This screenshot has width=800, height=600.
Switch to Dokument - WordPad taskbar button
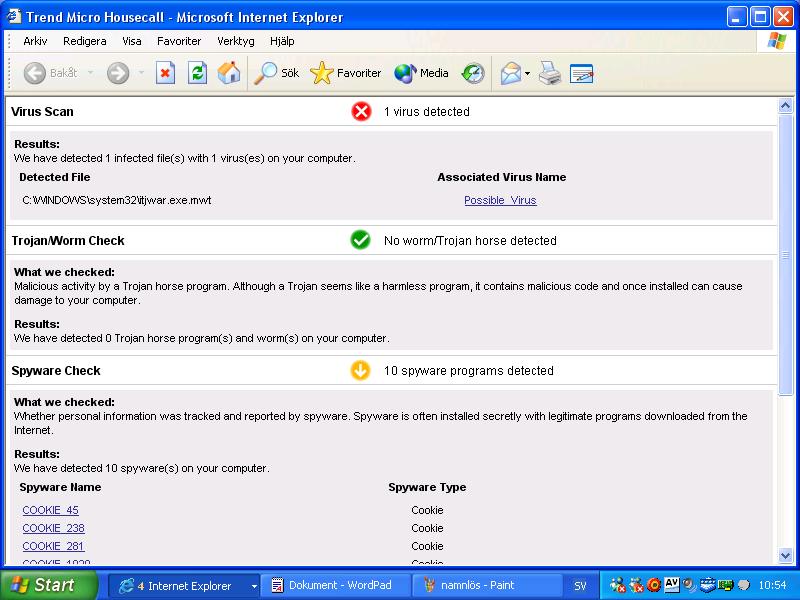[x=335, y=585]
